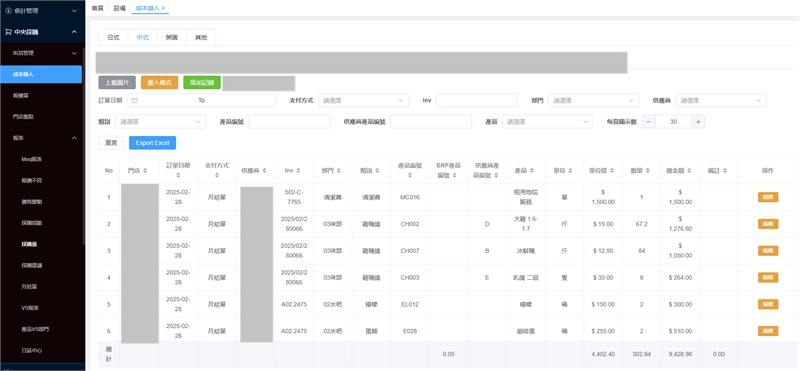Sort the table by the 類別 column
This screenshot has height=371, width=800.
click(x=377, y=170)
